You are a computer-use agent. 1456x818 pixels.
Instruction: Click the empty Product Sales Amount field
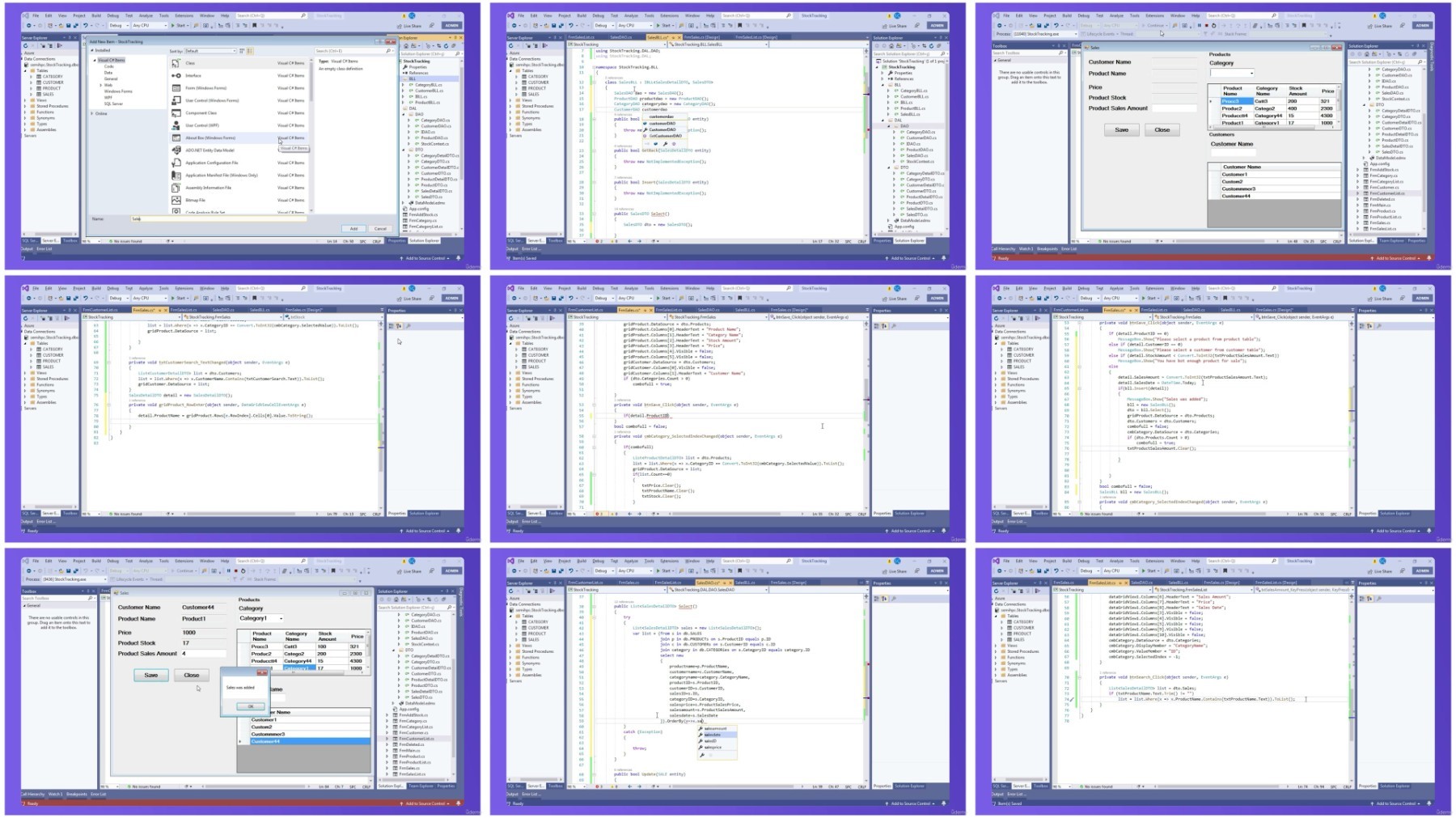pyautogui.click(x=1174, y=108)
